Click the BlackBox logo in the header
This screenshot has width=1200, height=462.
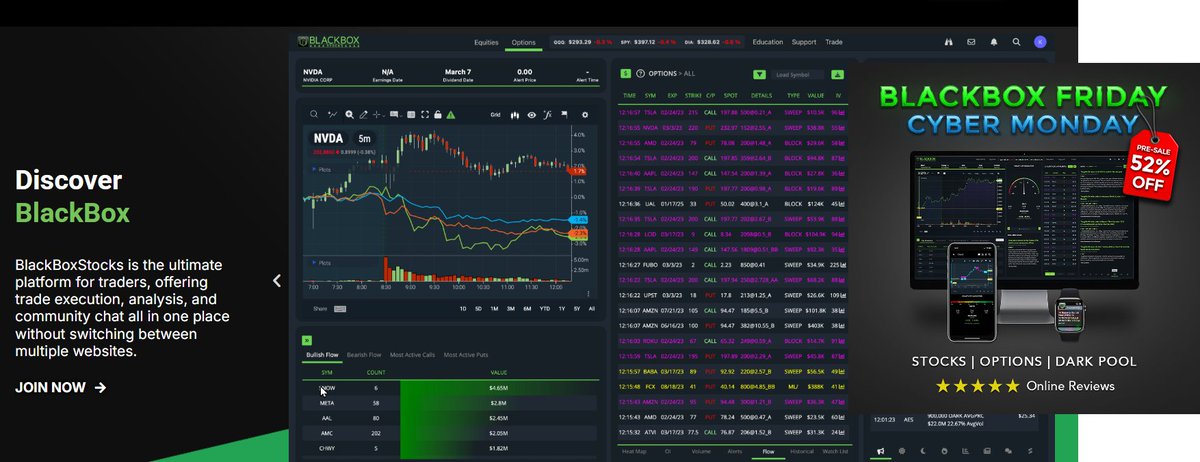[x=329, y=42]
